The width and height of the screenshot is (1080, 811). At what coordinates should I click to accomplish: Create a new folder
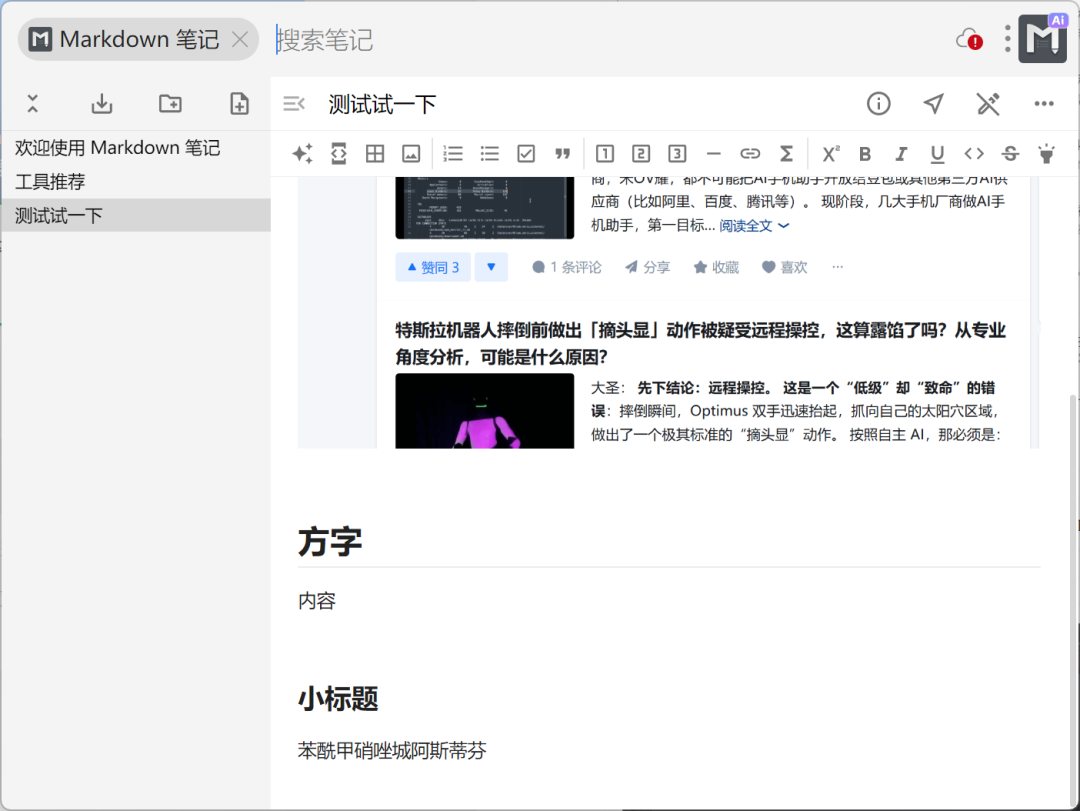170,104
